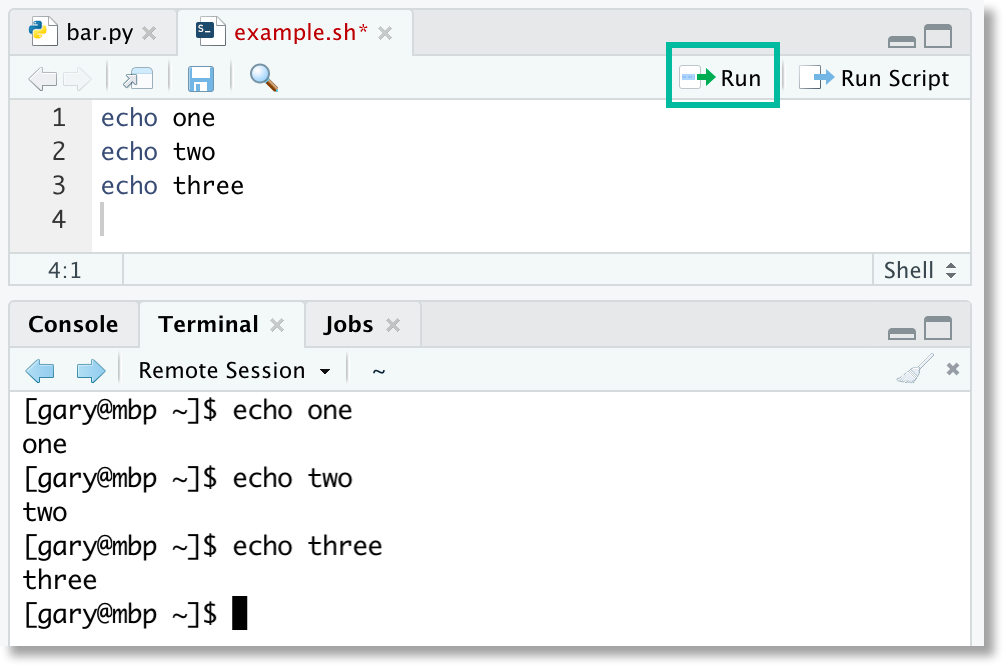This screenshot has width=1004, height=666.
Task: Select the save file icon
Action: click(200, 78)
